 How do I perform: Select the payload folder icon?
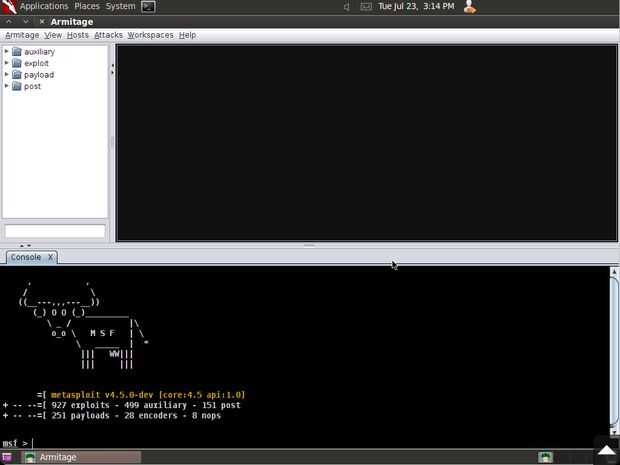tap(17, 74)
